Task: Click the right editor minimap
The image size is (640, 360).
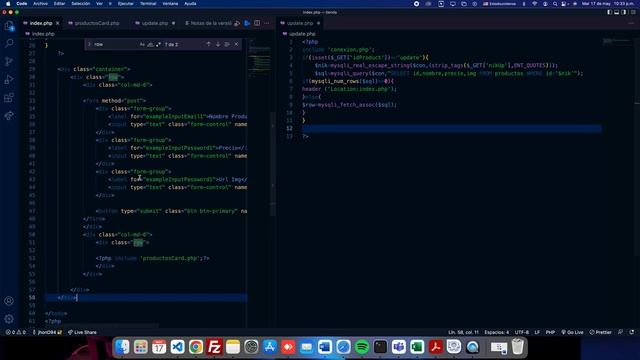Action: [617, 41]
